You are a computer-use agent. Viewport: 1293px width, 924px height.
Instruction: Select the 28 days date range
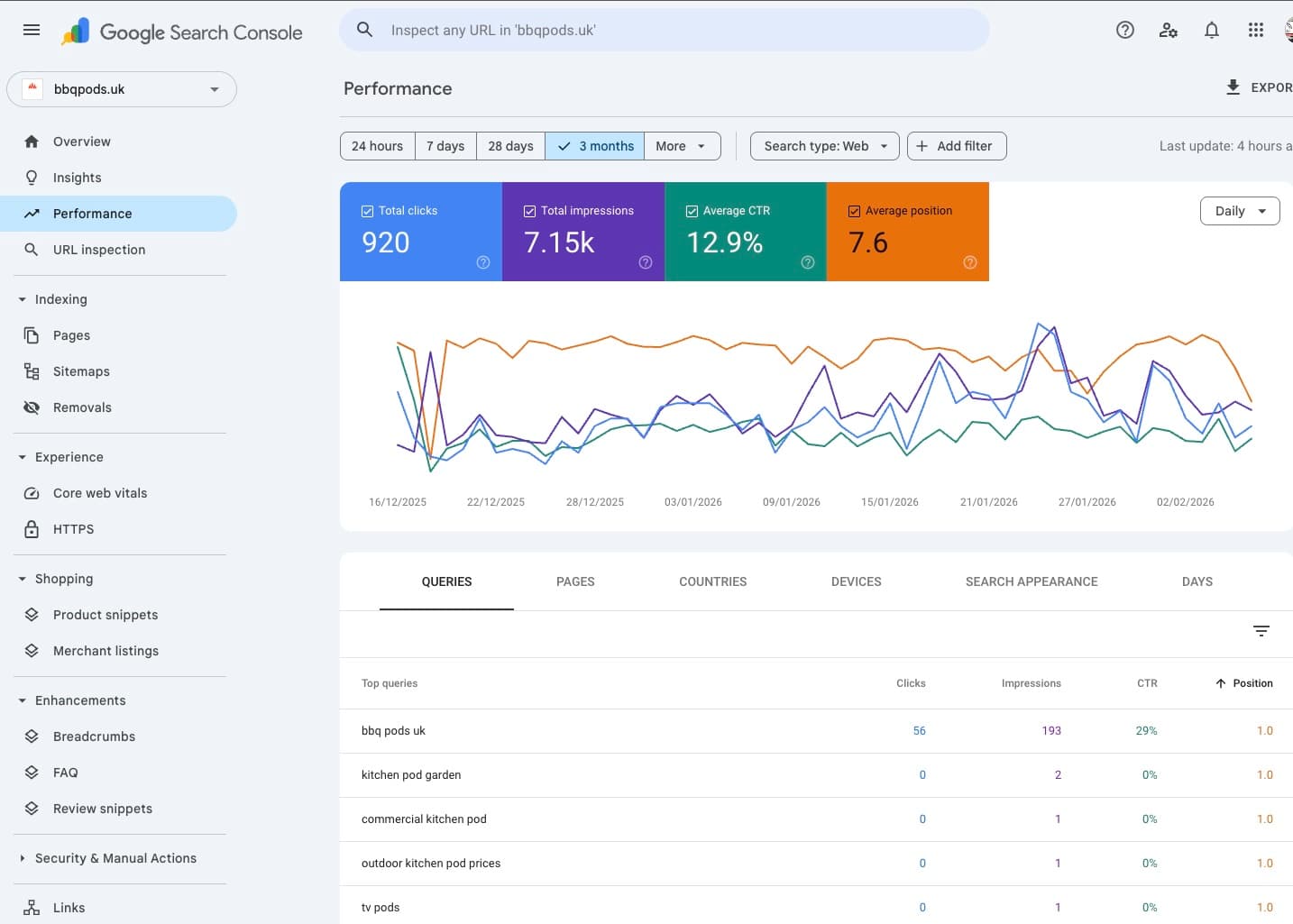510,145
